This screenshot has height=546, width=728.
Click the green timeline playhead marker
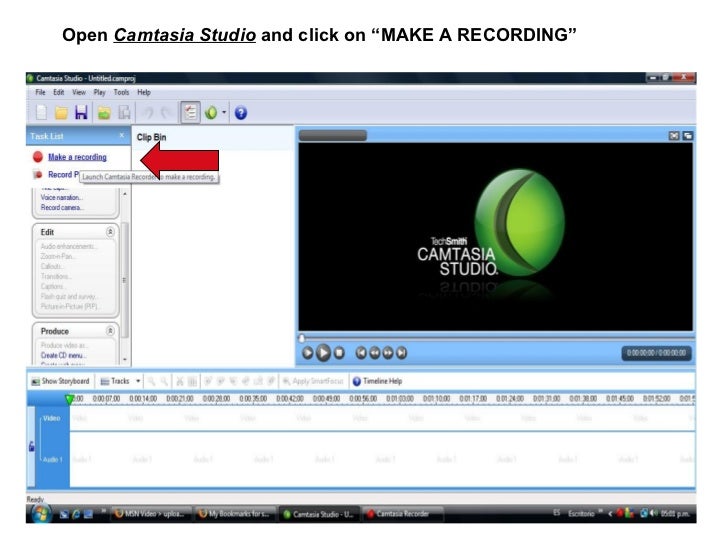(x=69, y=399)
